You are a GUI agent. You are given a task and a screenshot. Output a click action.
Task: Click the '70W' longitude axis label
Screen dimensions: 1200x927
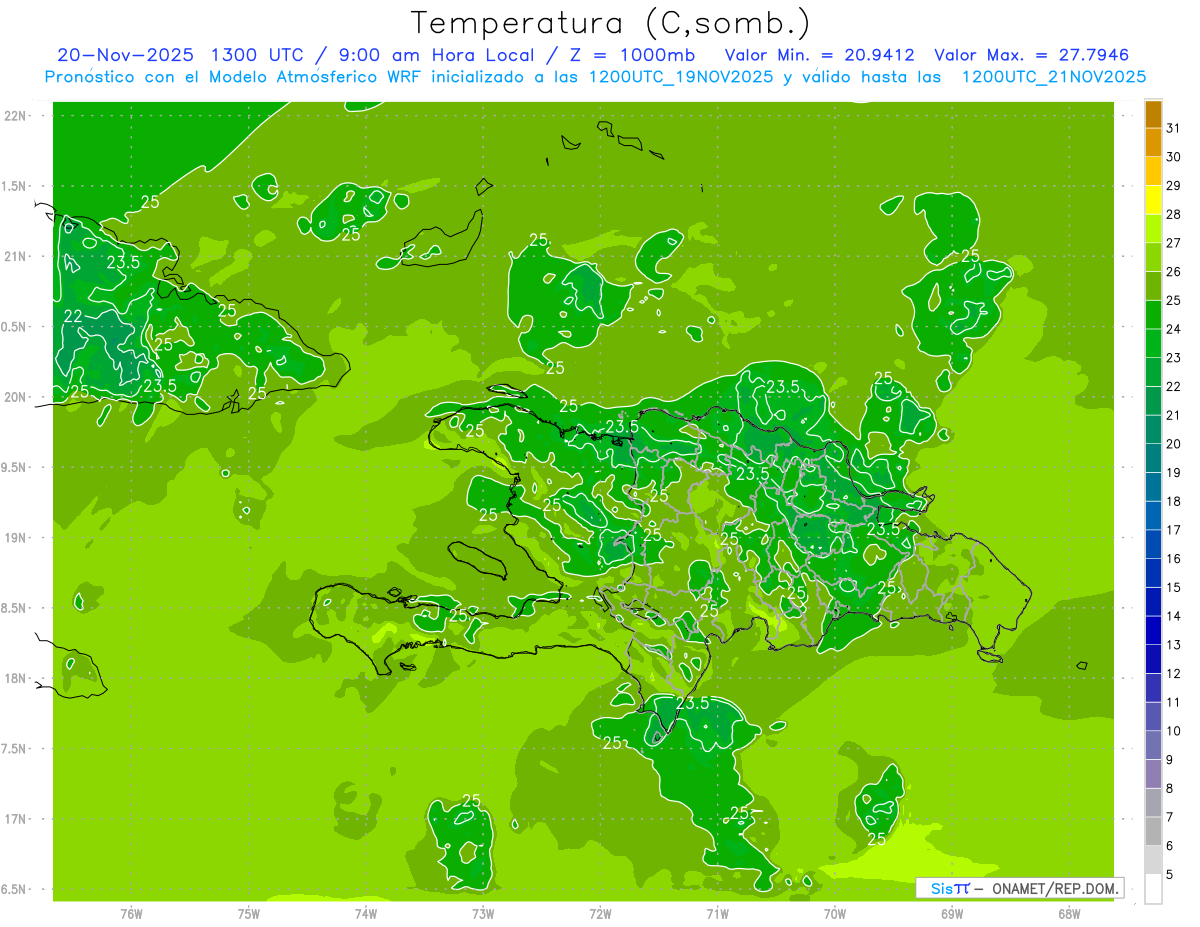[834, 913]
